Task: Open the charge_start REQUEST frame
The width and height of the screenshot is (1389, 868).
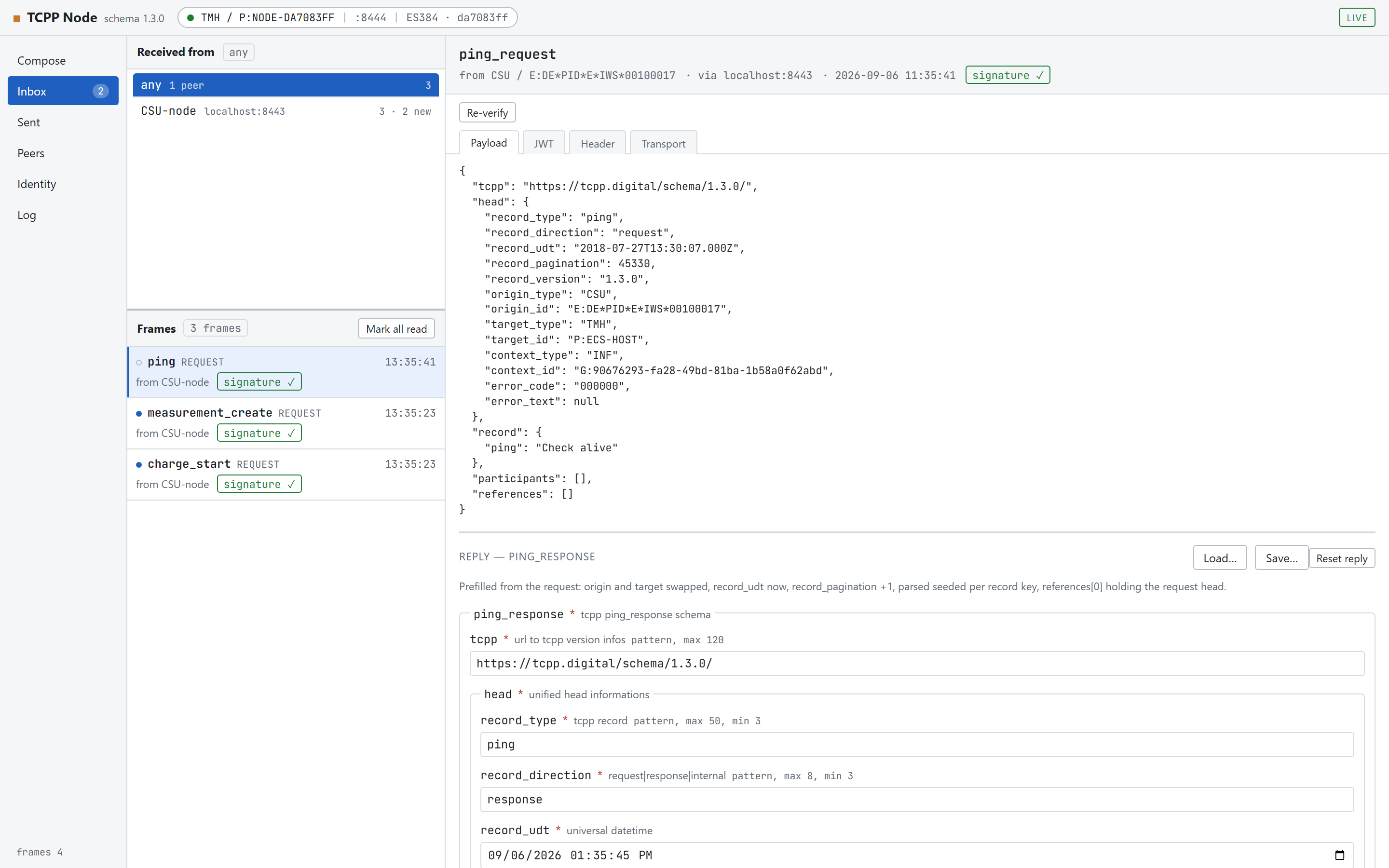Action: click(286, 474)
